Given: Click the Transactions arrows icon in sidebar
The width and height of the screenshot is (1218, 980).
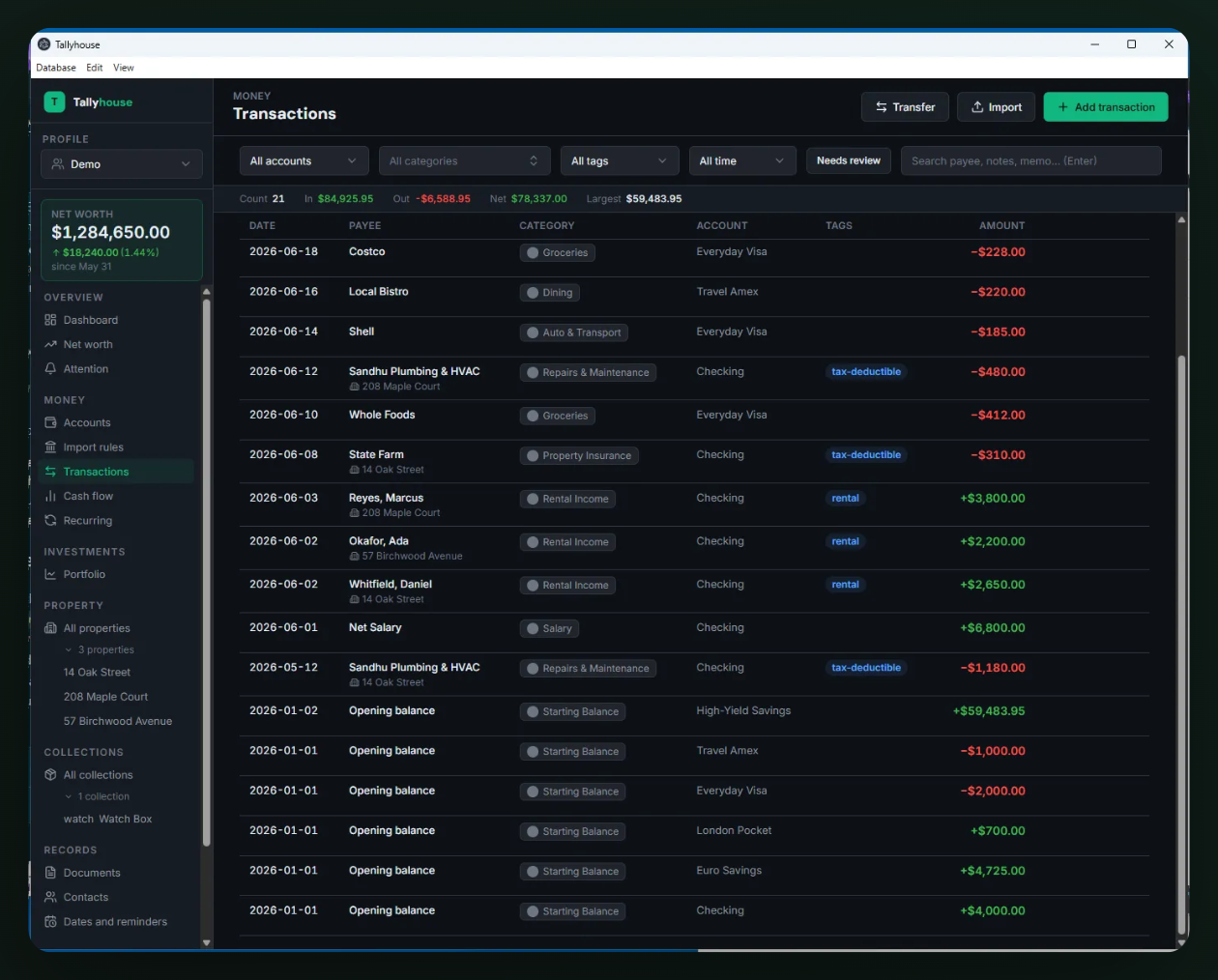Looking at the screenshot, I should [x=50, y=472].
